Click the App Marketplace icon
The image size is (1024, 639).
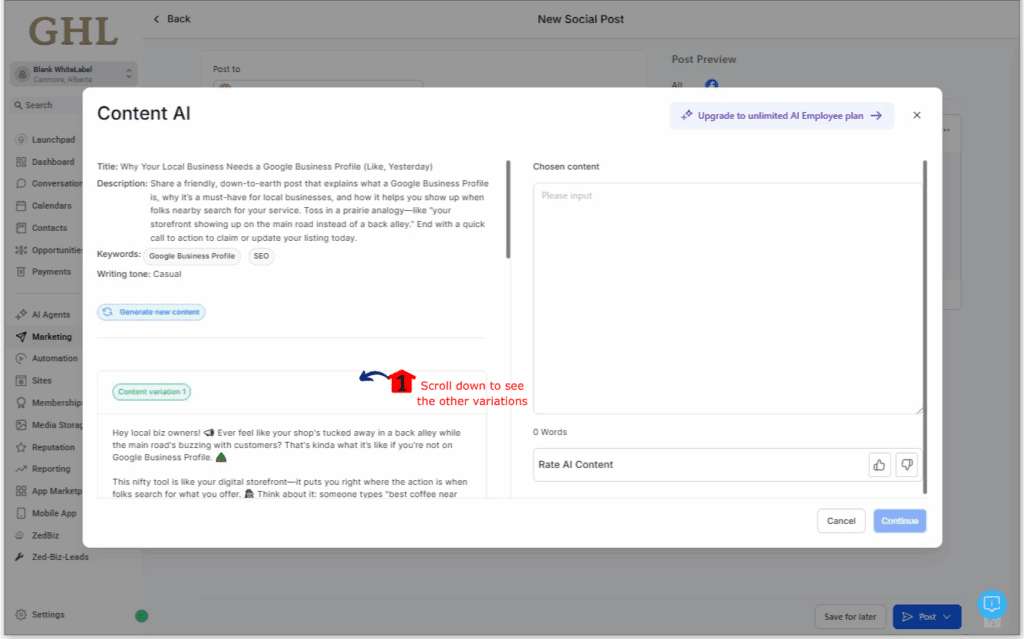pyautogui.click(x=21, y=491)
